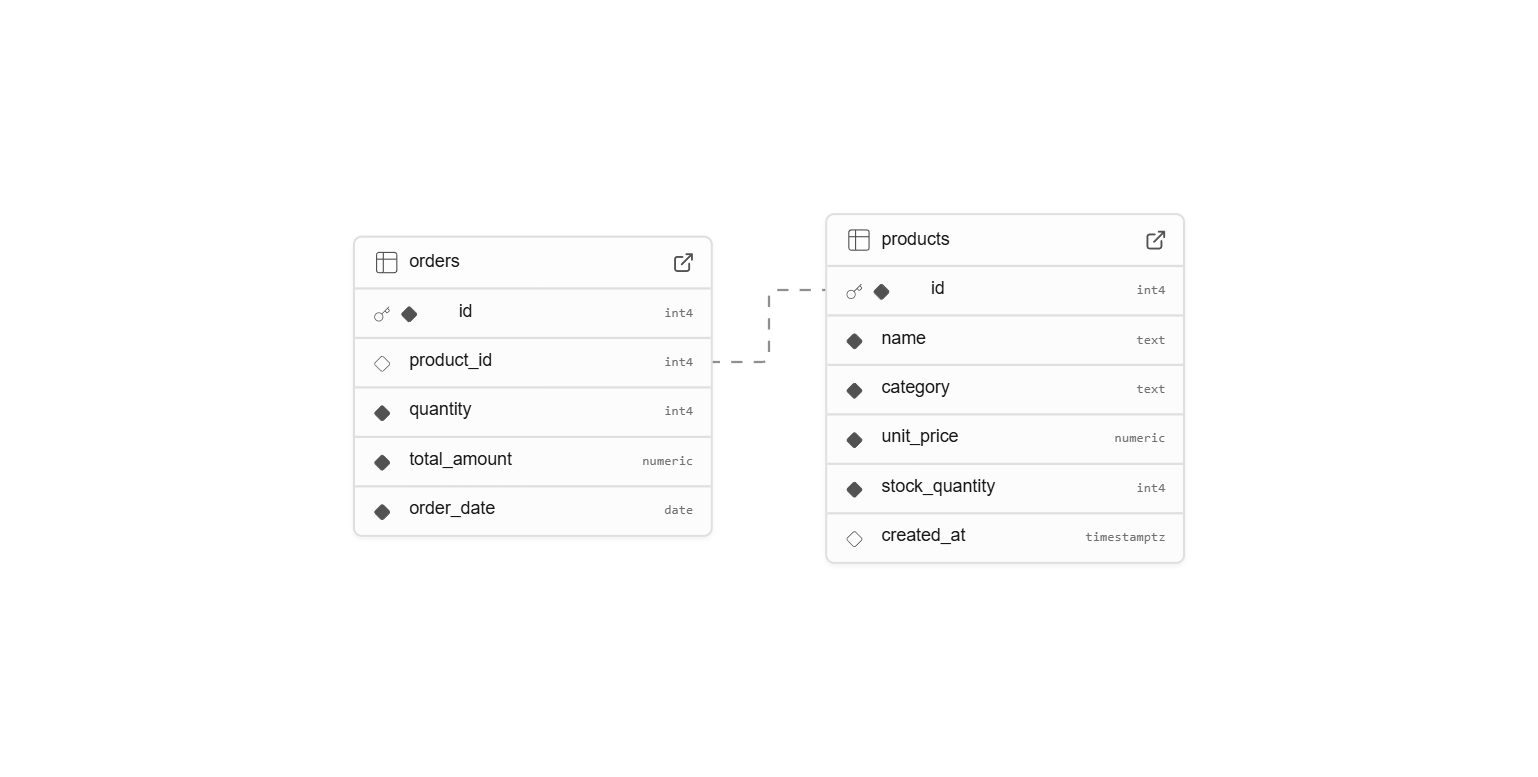Viewport: 1538px width, 777px height.
Task: Click the timestamptz type on created_at row
Action: point(1125,537)
